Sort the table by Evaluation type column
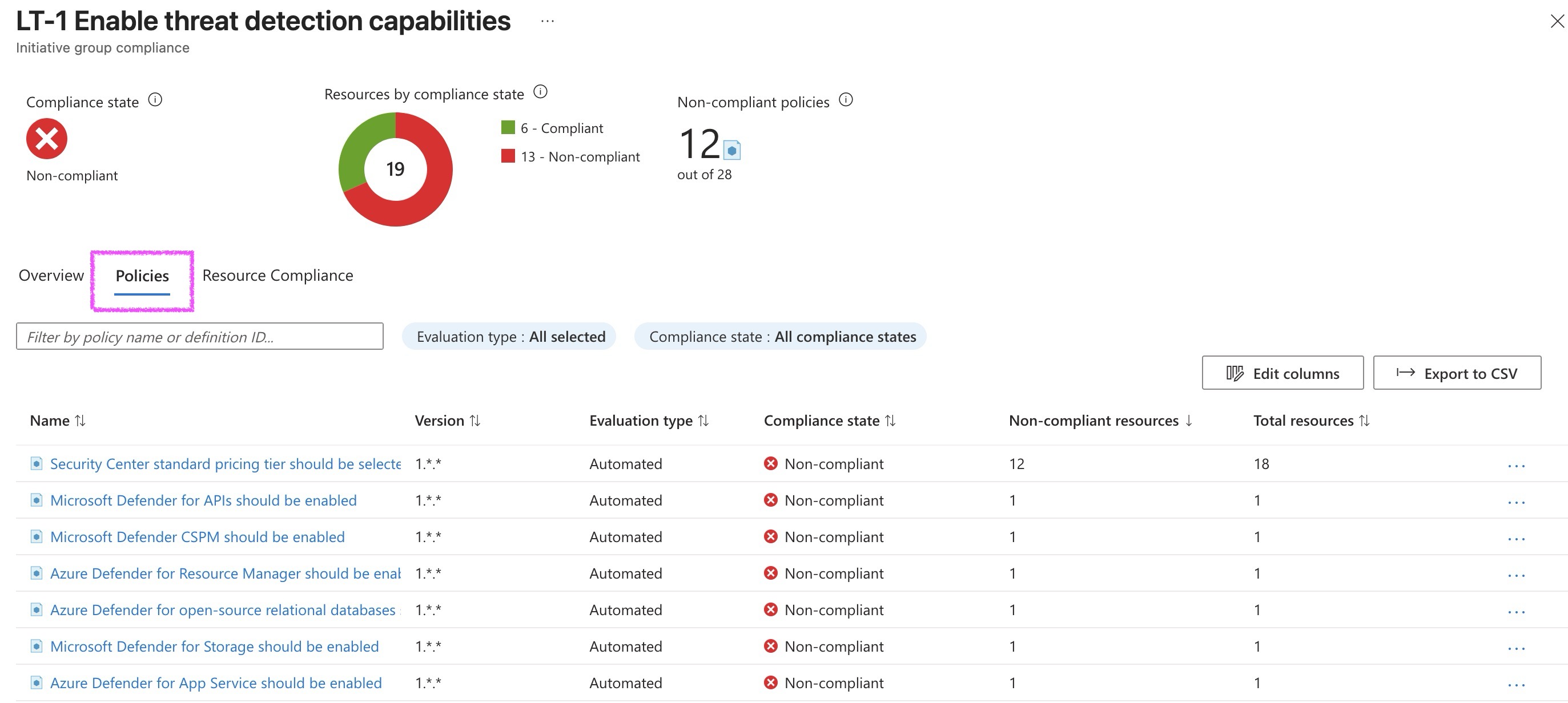The height and width of the screenshot is (703, 1568). (649, 420)
